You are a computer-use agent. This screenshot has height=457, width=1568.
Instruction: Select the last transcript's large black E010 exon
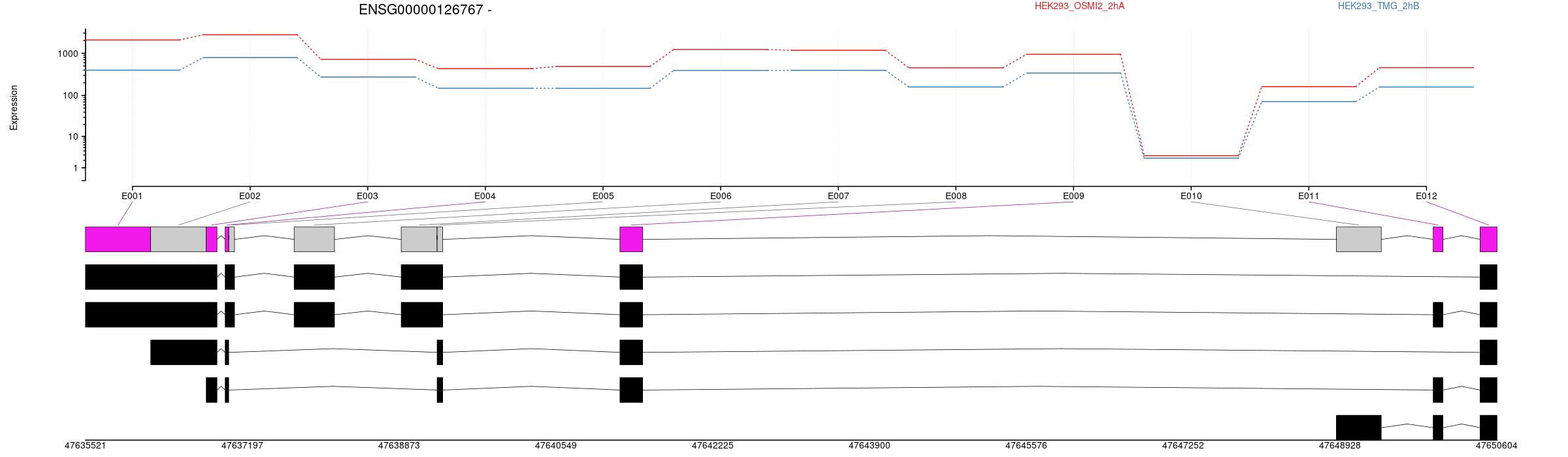[1358, 428]
